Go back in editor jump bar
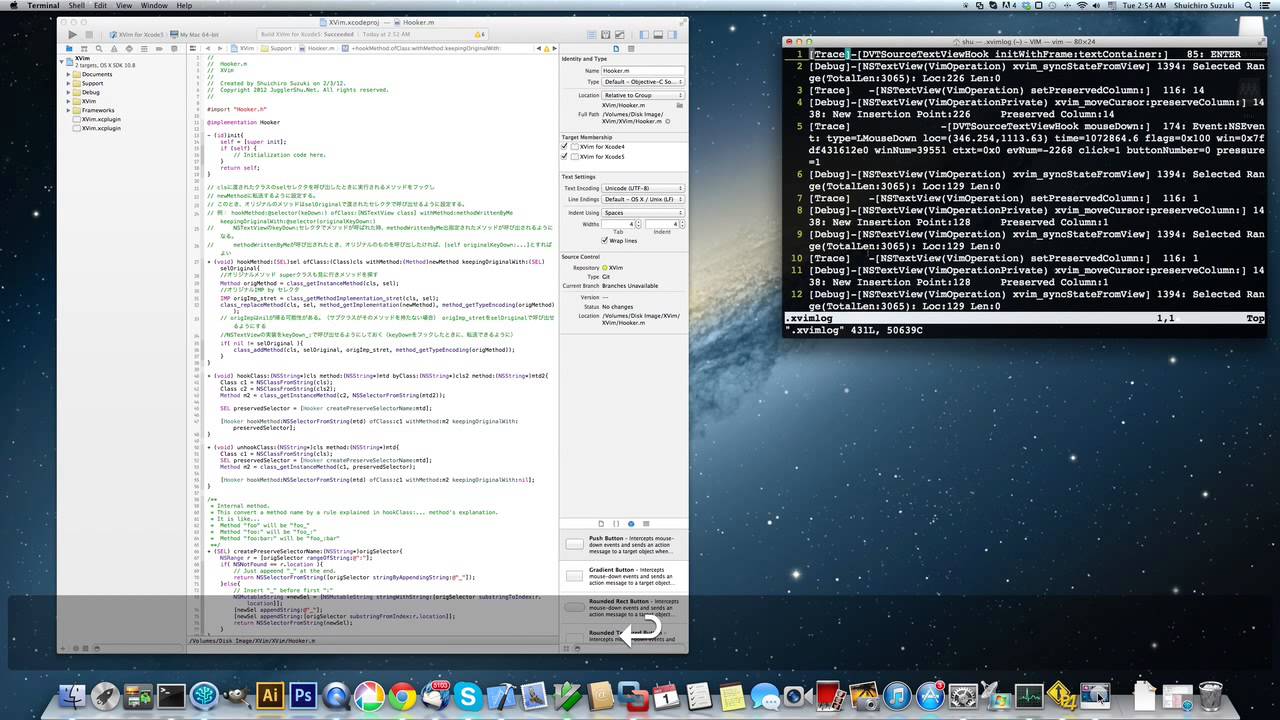This screenshot has height=720, width=1280. pos(208,48)
